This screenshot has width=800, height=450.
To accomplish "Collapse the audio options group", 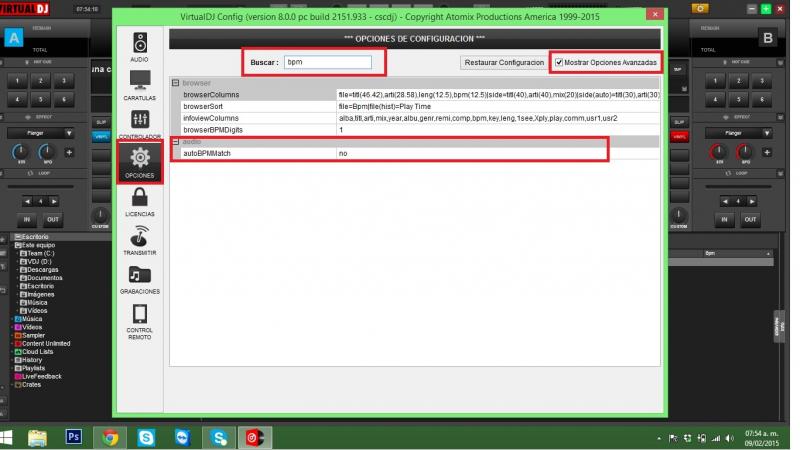I will [176, 141].
